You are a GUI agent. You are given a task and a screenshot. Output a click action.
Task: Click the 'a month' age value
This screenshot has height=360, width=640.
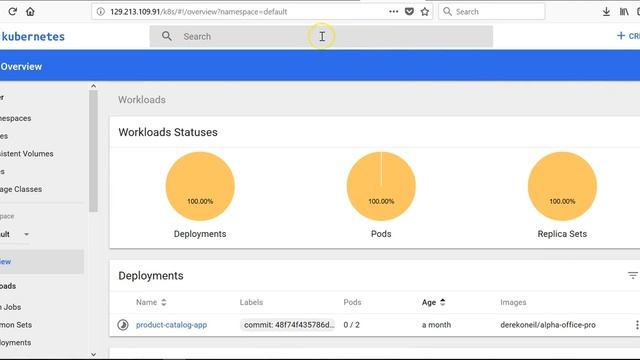click(436, 325)
